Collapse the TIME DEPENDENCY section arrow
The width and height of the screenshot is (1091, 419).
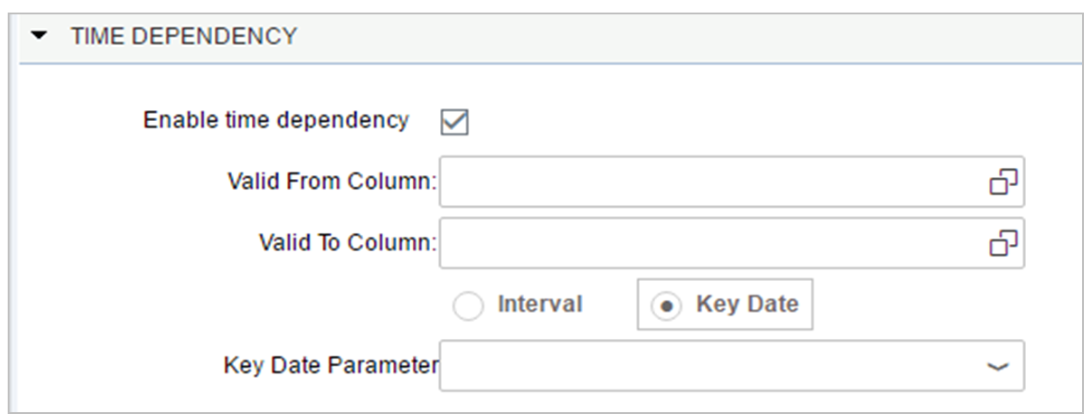39,37
